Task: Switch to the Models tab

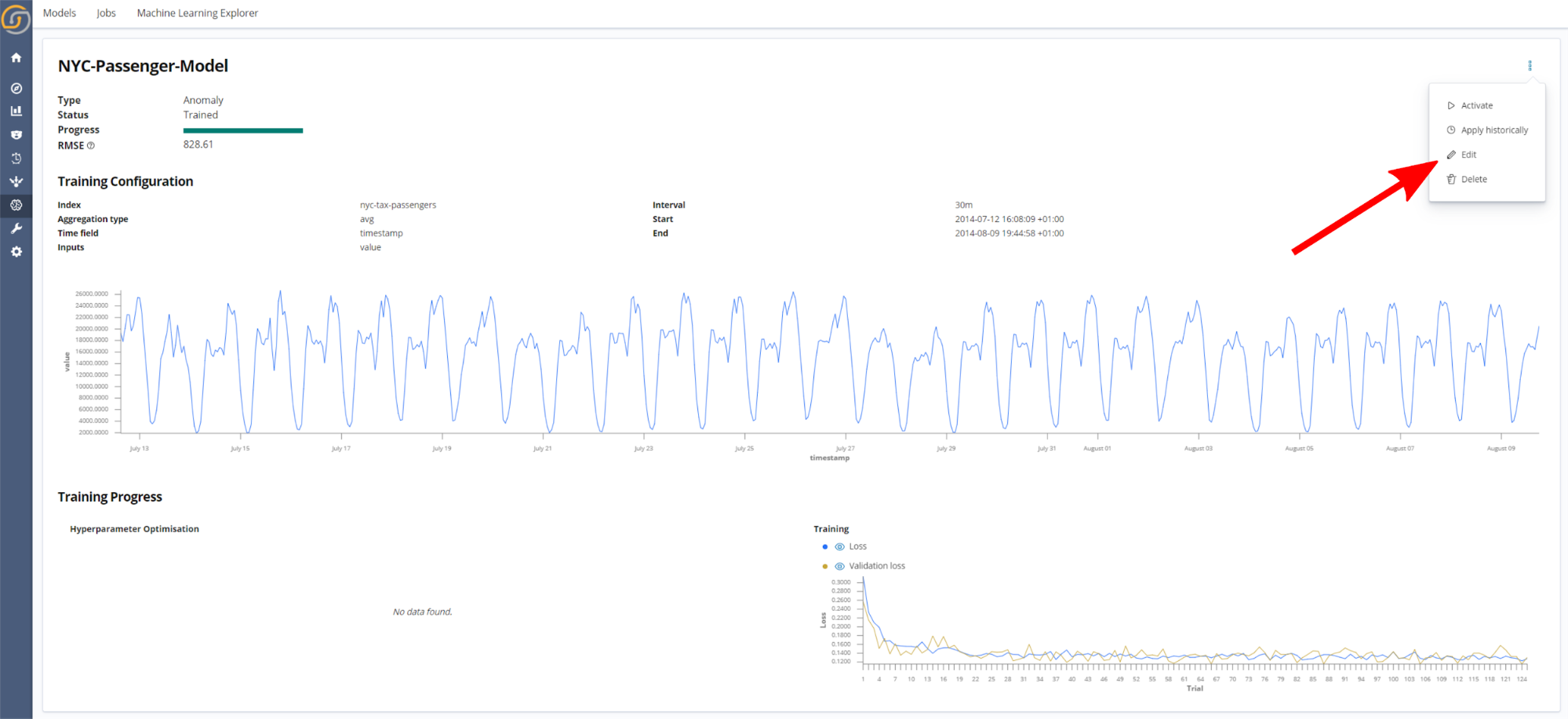Action: click(x=60, y=13)
